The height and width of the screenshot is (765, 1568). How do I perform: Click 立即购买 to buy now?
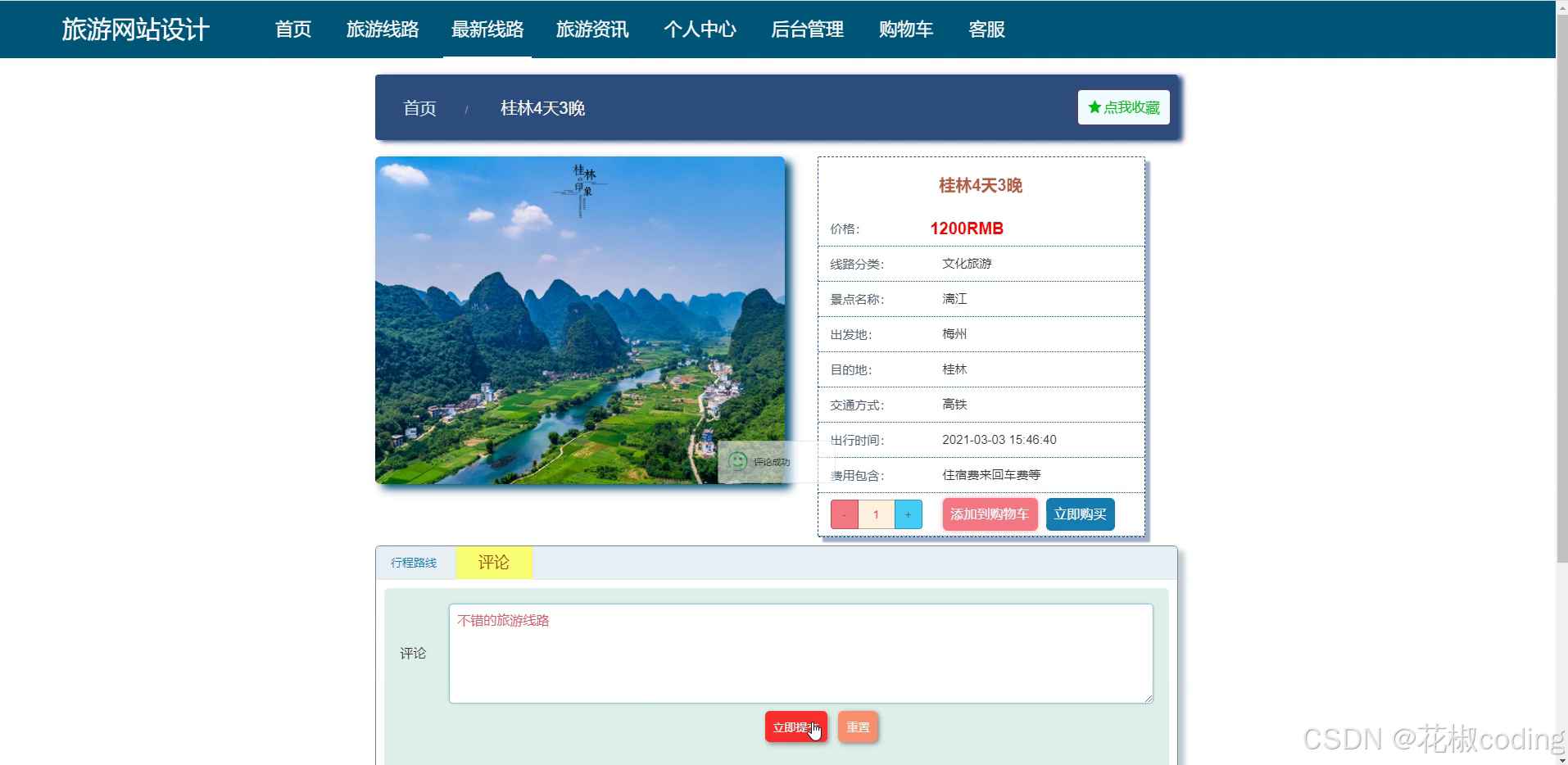pyautogui.click(x=1079, y=514)
